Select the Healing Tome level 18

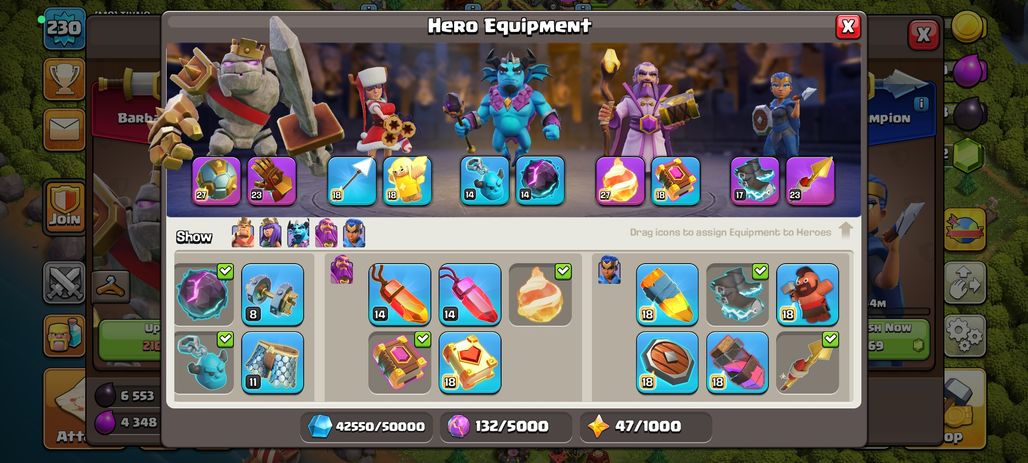469,362
